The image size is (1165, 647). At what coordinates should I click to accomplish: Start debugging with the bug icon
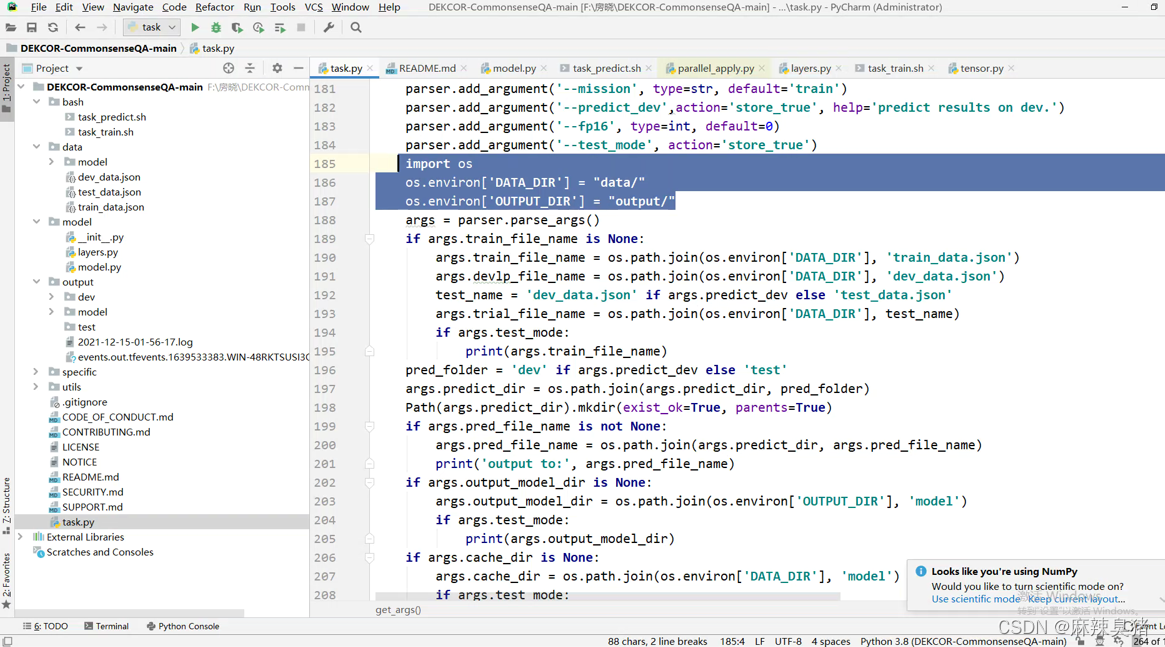click(215, 27)
